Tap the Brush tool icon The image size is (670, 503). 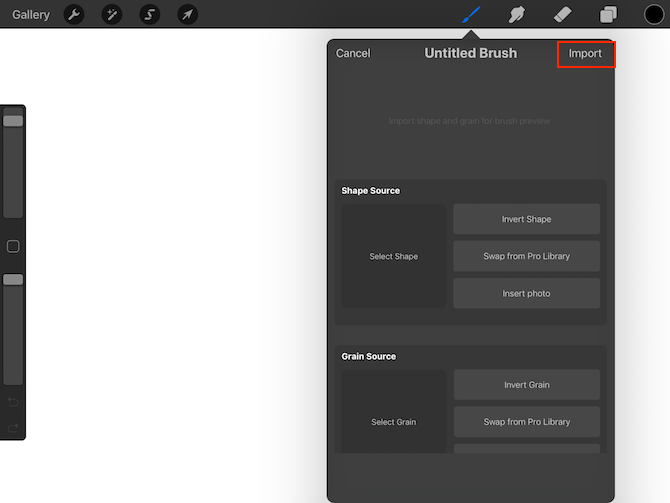coord(471,14)
